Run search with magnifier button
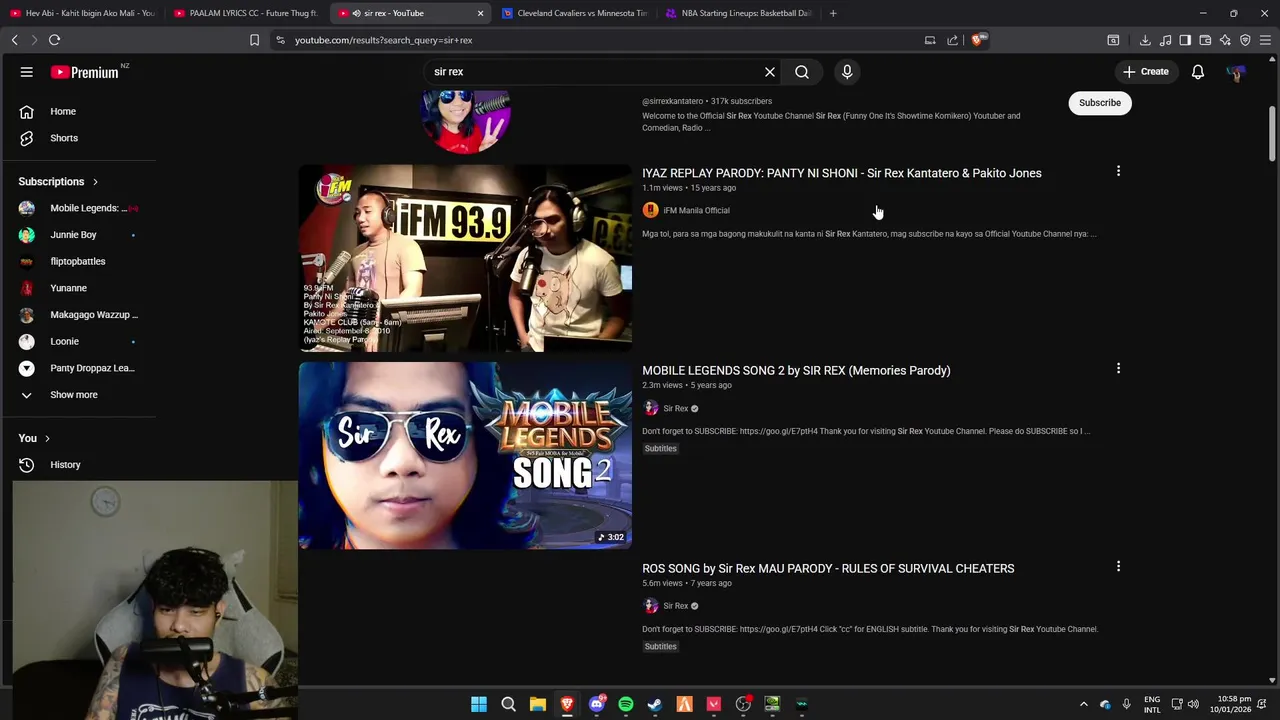The height and width of the screenshot is (720, 1280). (x=802, y=72)
